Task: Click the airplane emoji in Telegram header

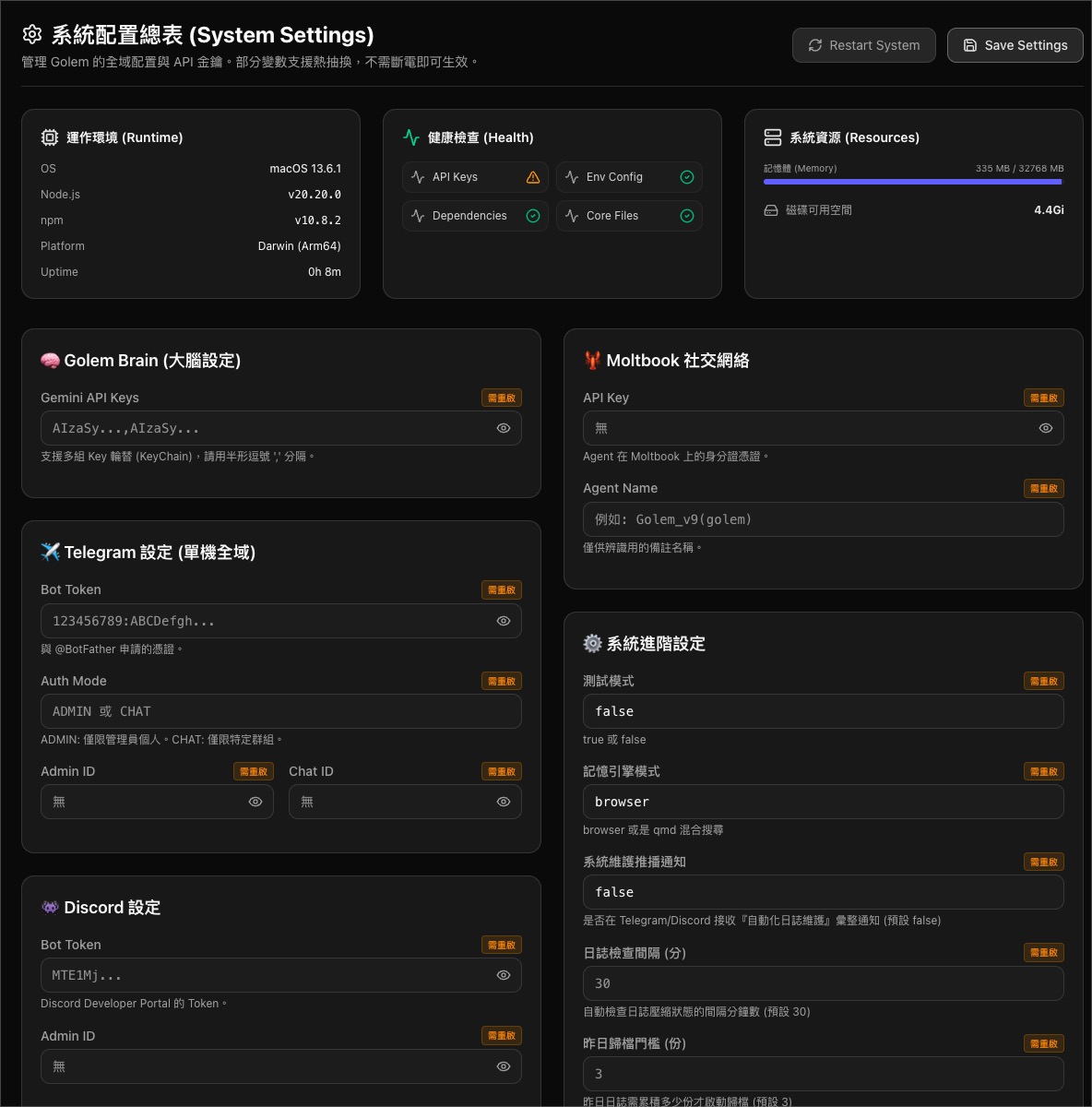Action: (x=50, y=552)
